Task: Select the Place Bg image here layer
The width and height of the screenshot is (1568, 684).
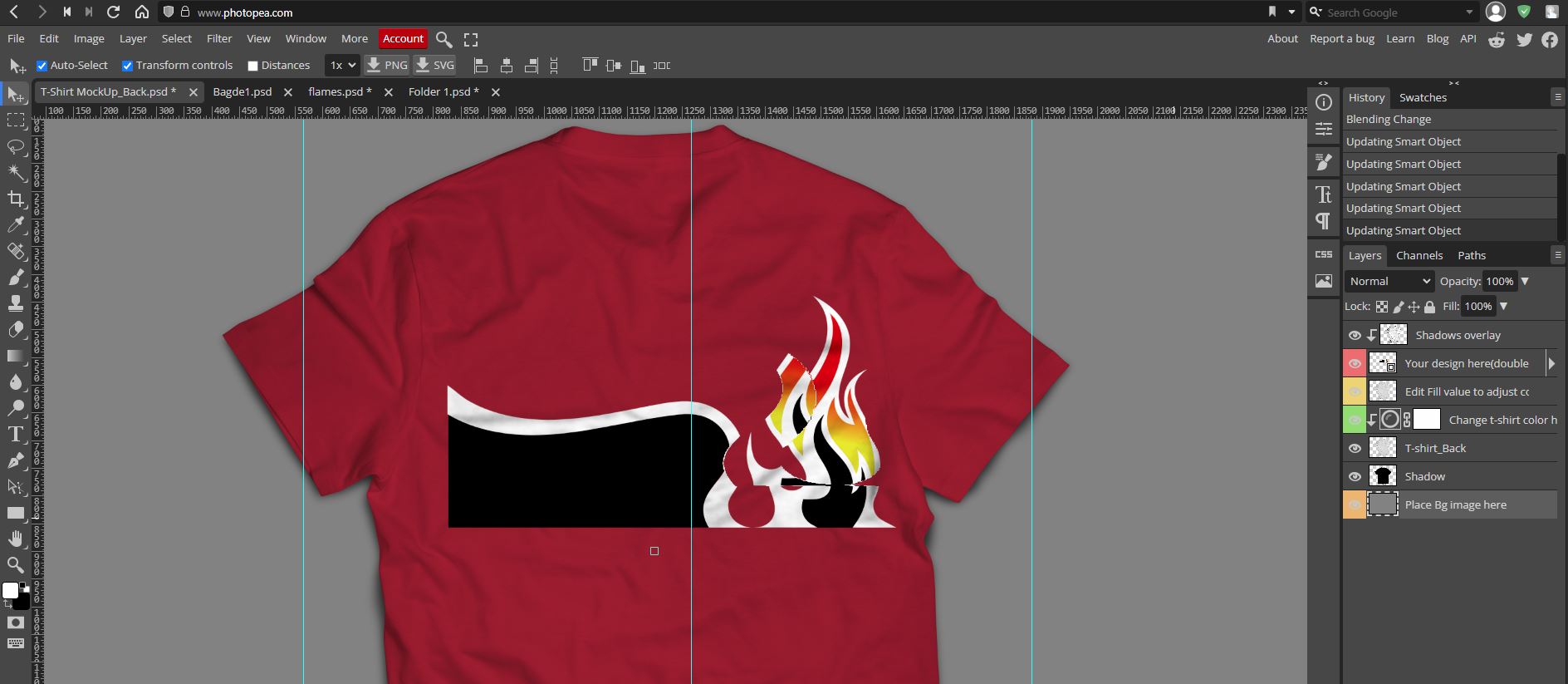Action: [x=1450, y=504]
